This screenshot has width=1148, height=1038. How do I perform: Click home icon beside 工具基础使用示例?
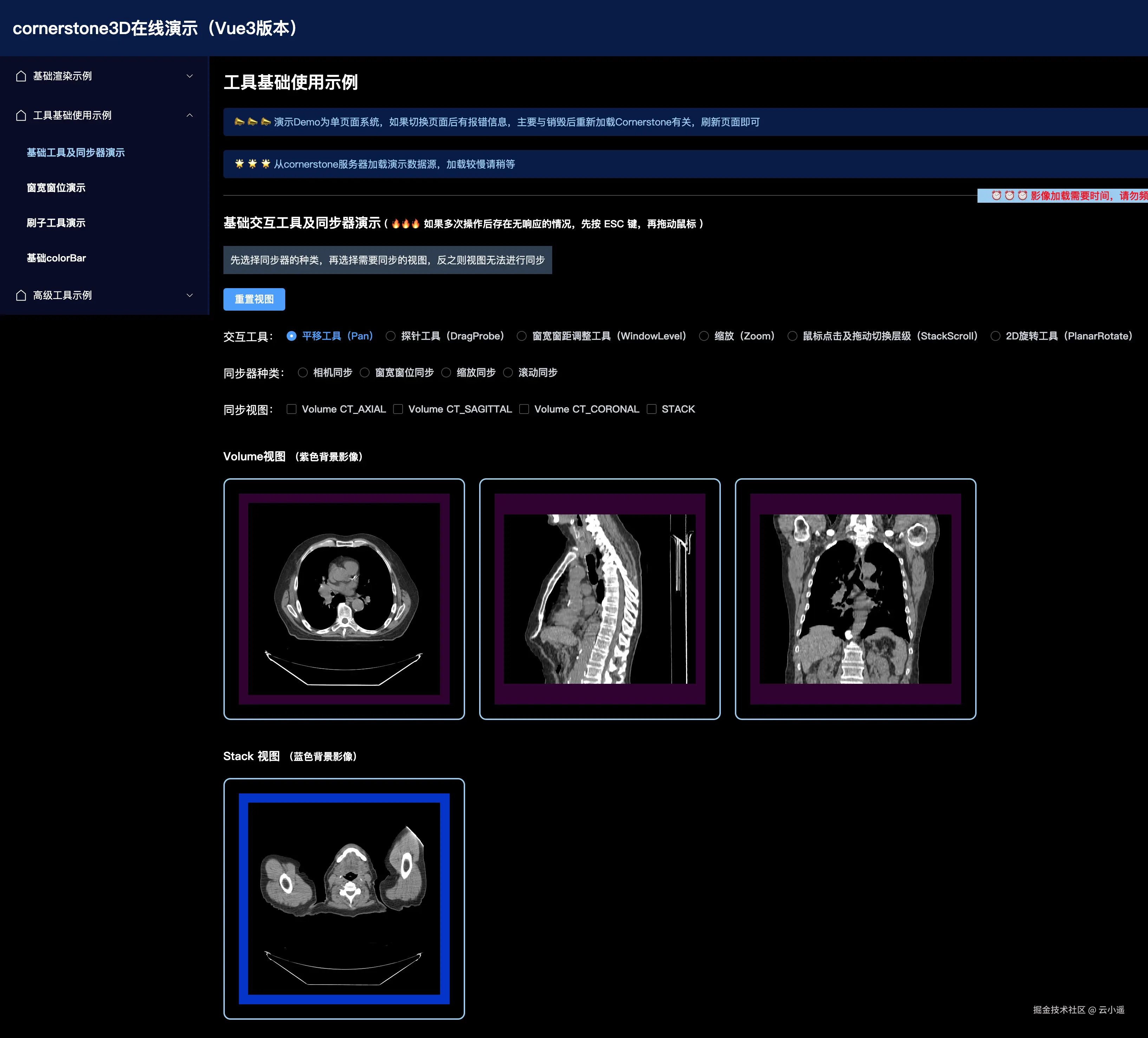point(21,115)
